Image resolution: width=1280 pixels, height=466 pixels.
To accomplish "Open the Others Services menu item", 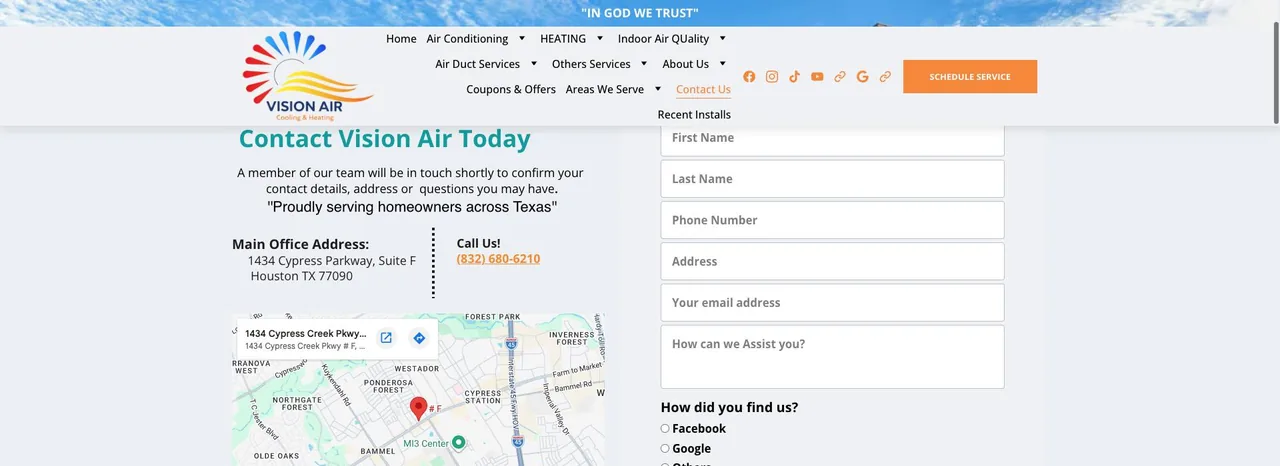I will (591, 64).
